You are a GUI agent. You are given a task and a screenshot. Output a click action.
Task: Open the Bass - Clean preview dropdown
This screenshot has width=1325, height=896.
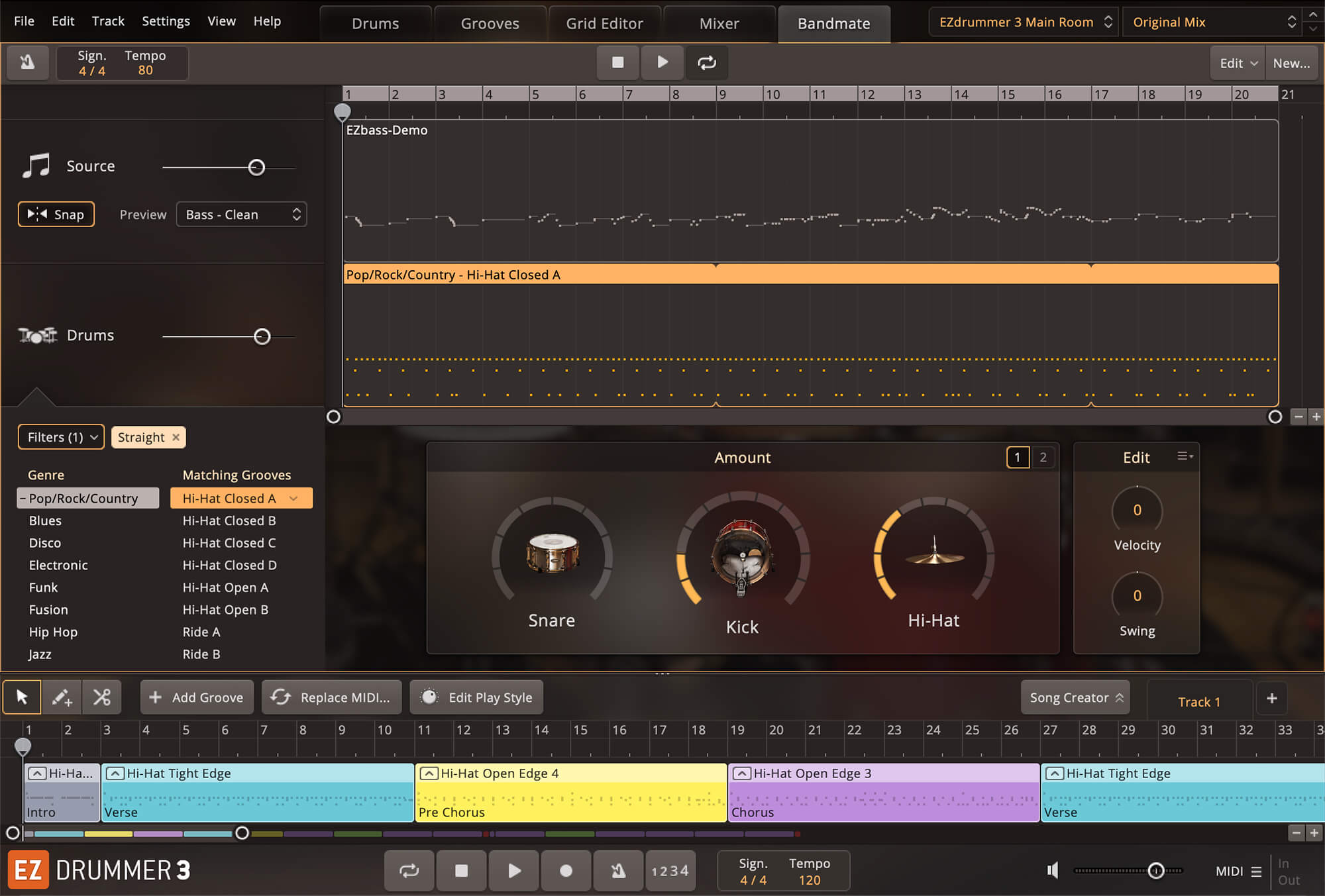pyautogui.click(x=241, y=215)
